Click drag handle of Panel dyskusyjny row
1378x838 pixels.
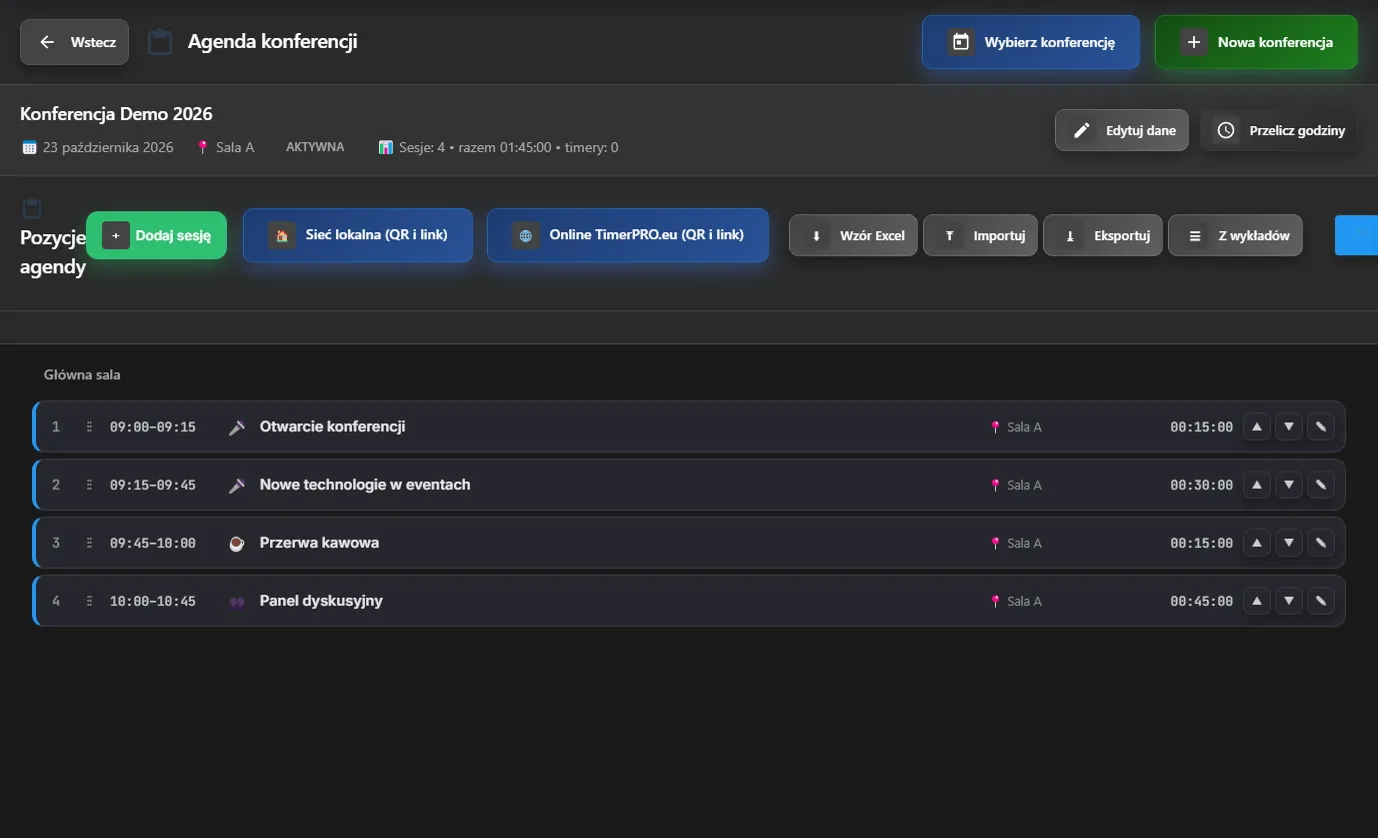tap(89, 601)
